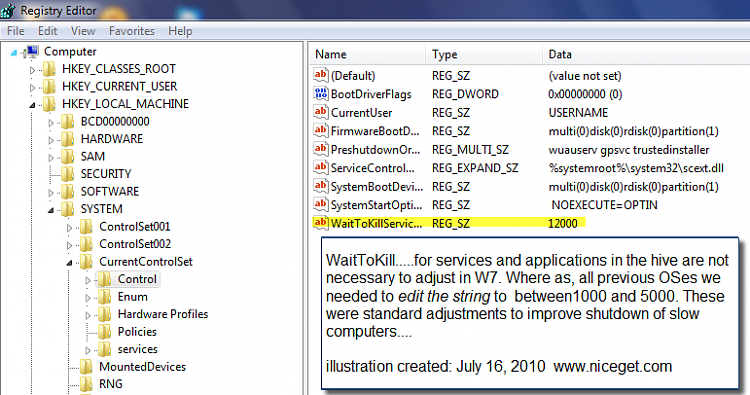The height and width of the screenshot is (395, 750).
Task: Open the Help menu
Action: [180, 31]
